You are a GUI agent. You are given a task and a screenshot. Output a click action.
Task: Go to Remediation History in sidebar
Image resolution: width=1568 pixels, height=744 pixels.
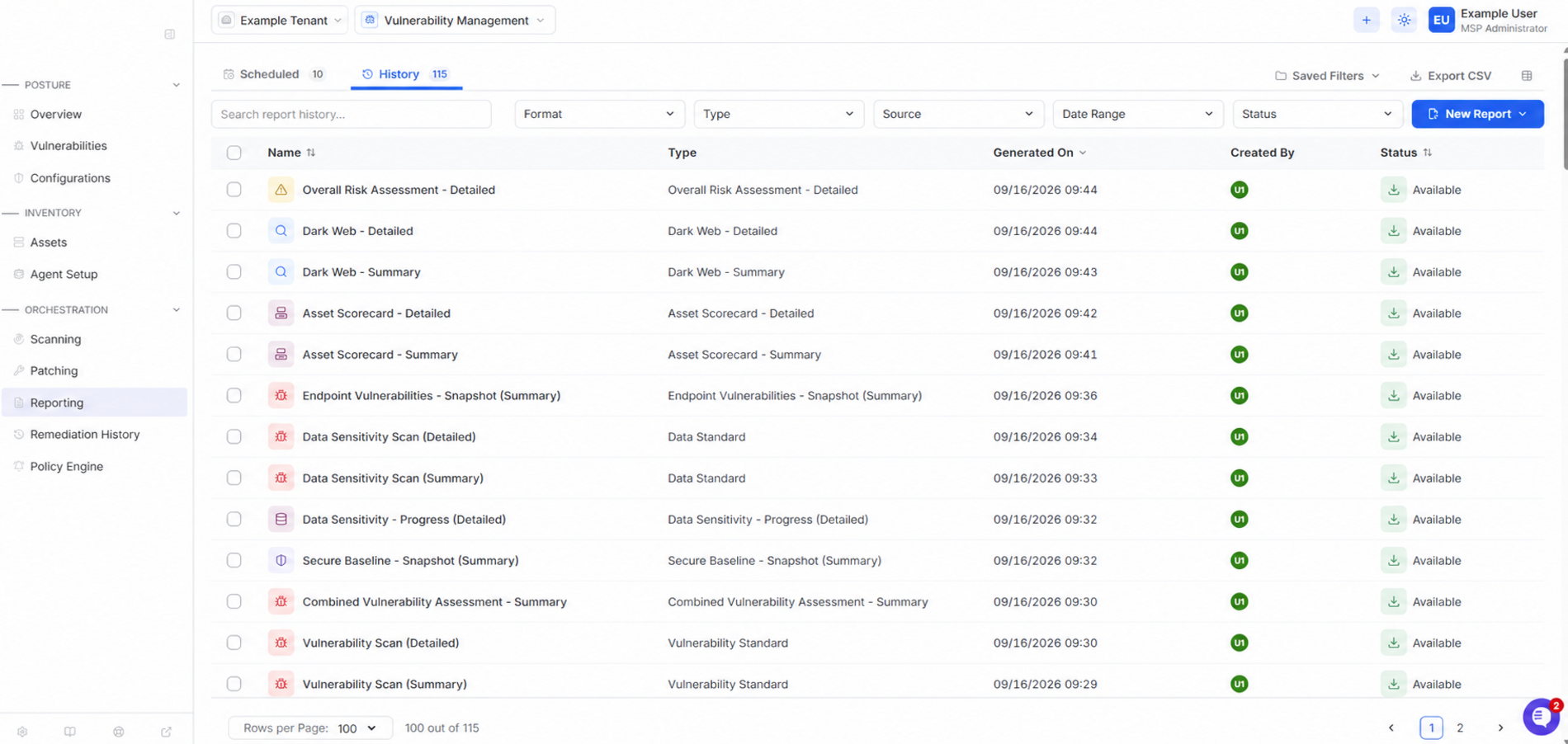(x=85, y=435)
